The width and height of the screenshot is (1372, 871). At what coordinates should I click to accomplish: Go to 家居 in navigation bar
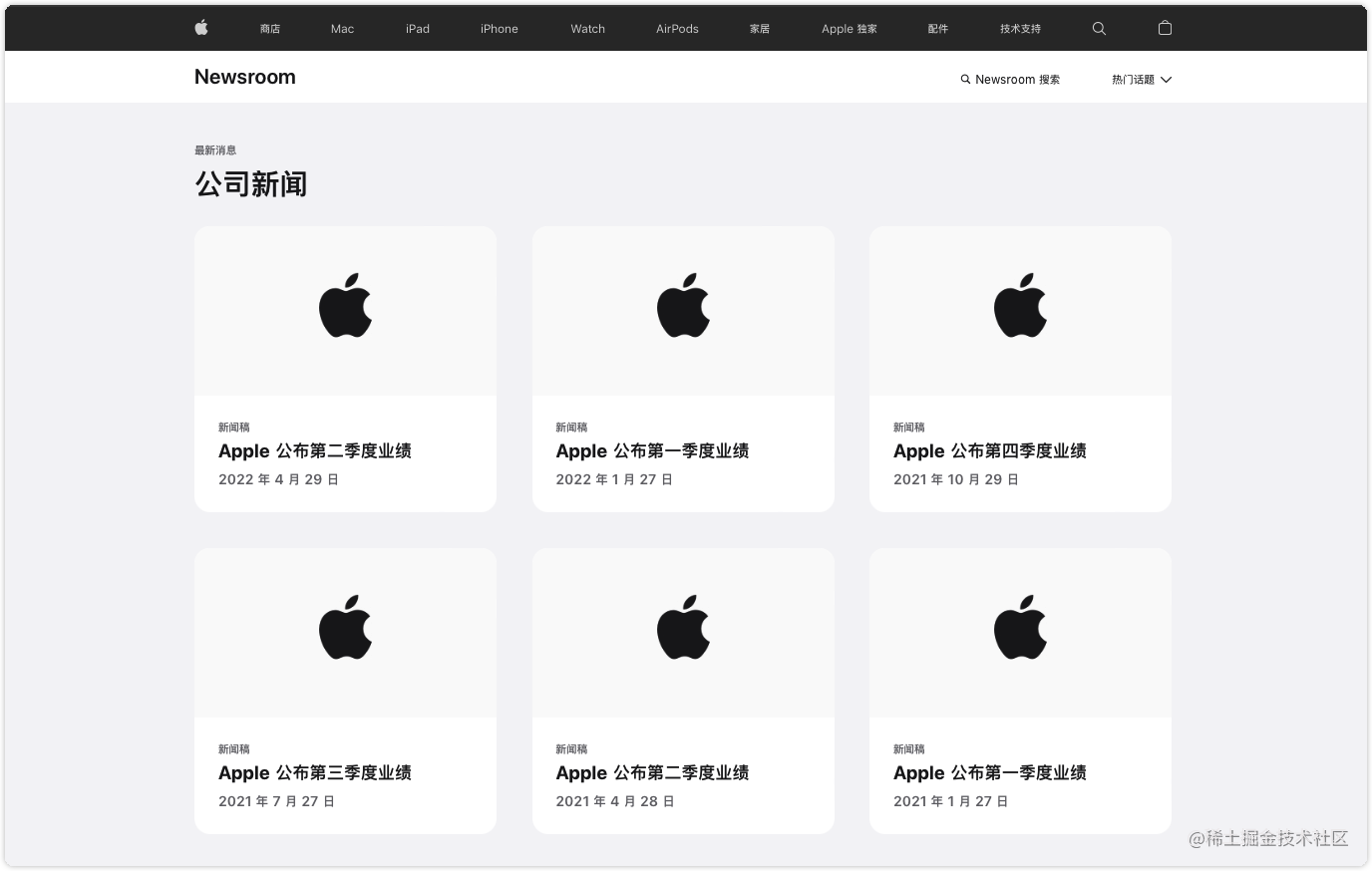click(760, 29)
